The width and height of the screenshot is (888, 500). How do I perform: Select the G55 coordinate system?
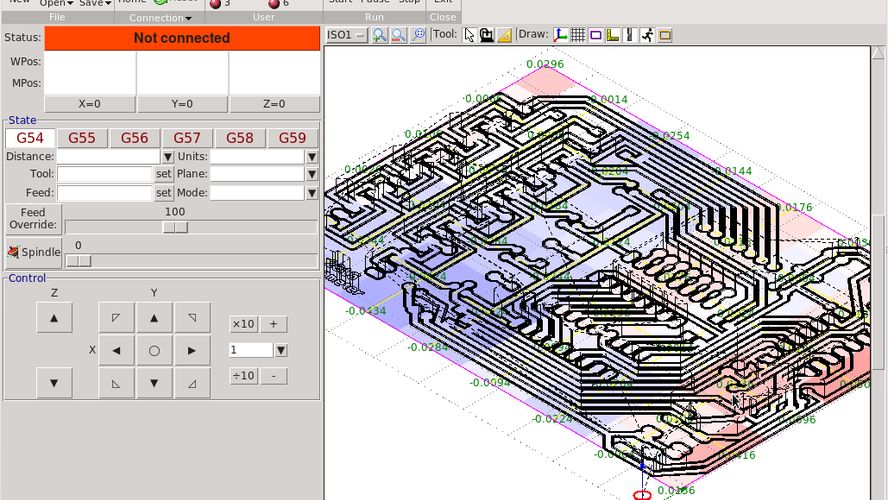(x=82, y=138)
